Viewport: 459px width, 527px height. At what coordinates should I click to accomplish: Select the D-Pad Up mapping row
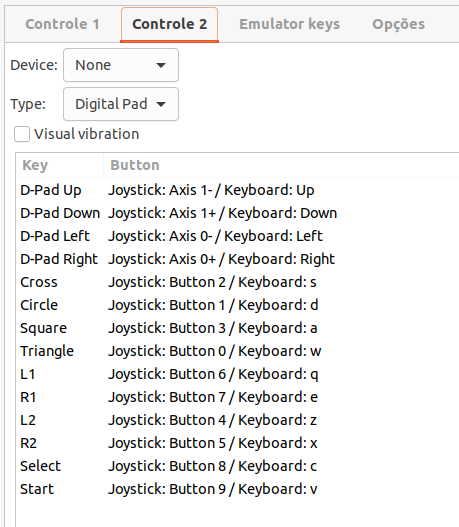click(238, 190)
